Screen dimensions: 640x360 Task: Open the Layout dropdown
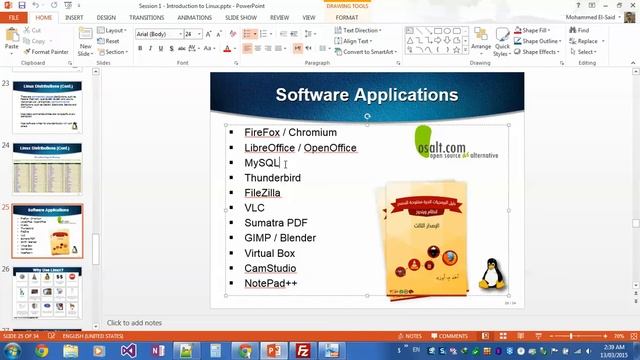coord(112,31)
